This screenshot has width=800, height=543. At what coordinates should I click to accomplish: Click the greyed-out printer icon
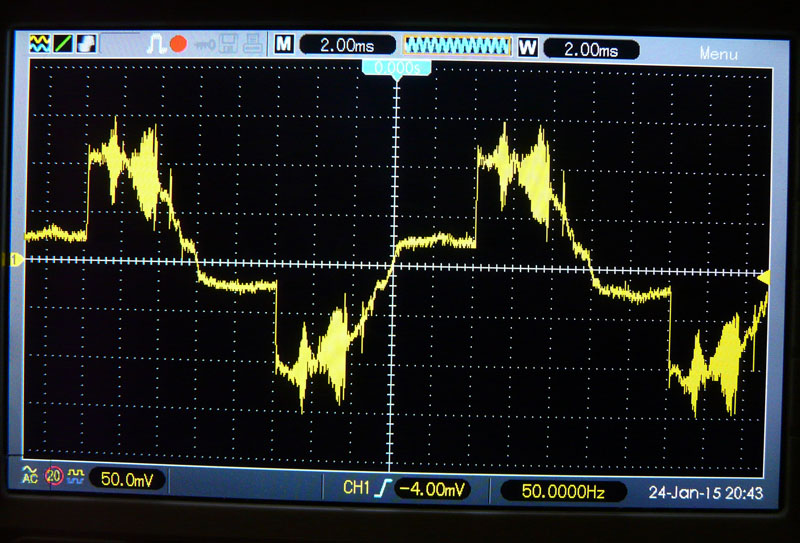tap(252, 45)
